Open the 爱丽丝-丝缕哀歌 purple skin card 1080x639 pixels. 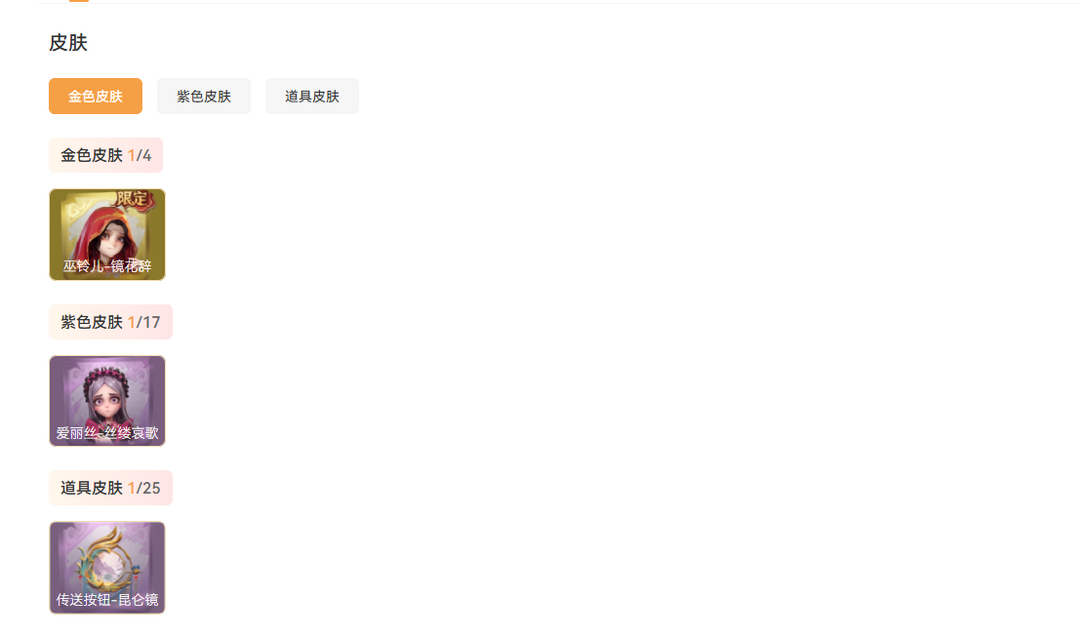[x=107, y=401]
